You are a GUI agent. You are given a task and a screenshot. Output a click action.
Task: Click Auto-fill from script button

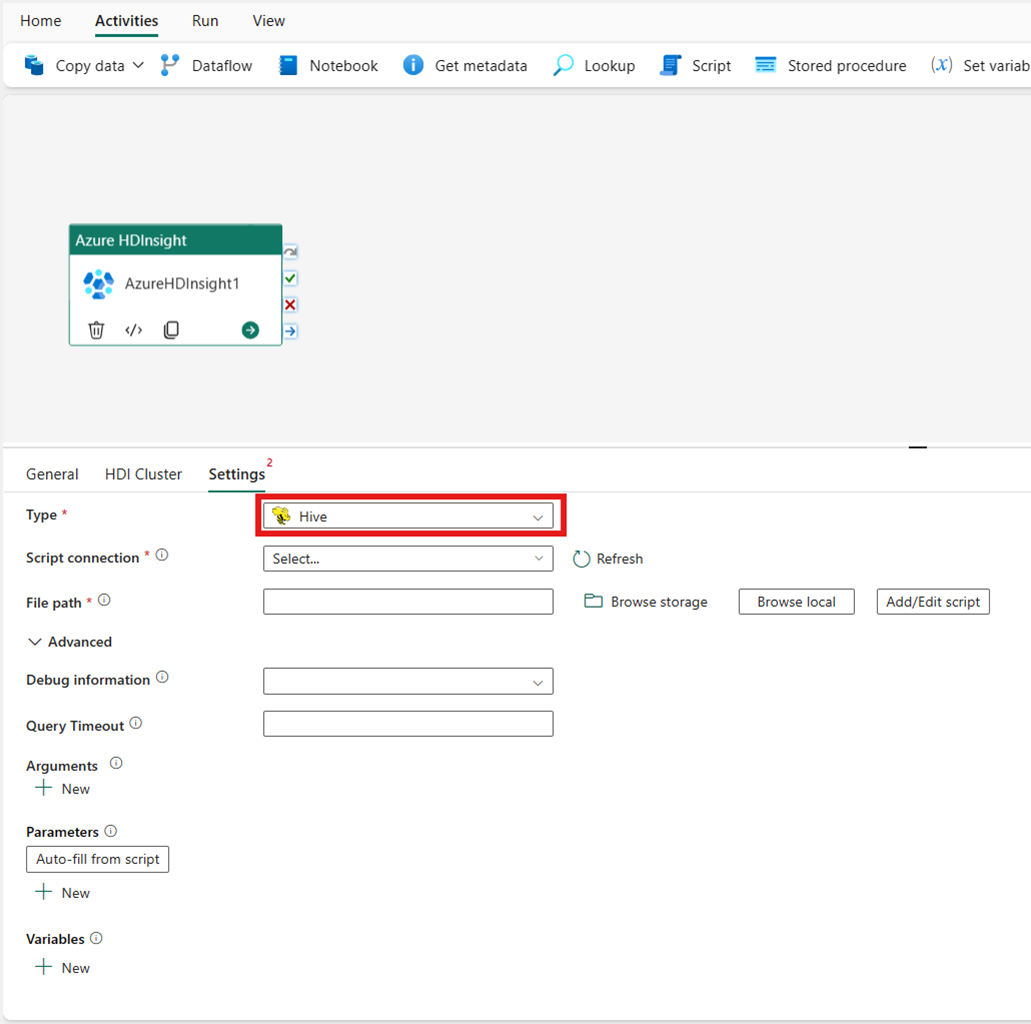click(x=97, y=860)
